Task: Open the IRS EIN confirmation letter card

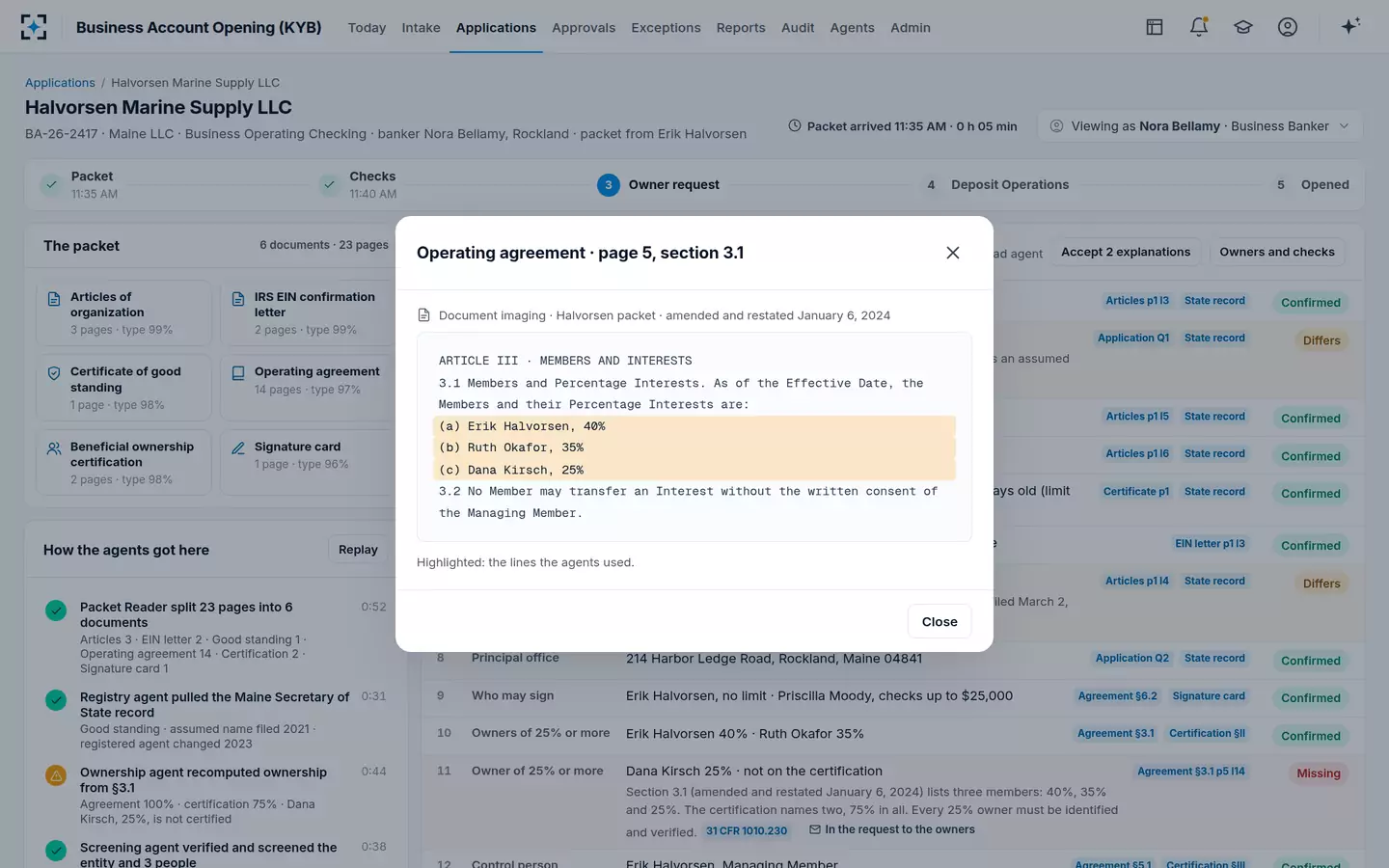Action: pyautogui.click(x=307, y=312)
